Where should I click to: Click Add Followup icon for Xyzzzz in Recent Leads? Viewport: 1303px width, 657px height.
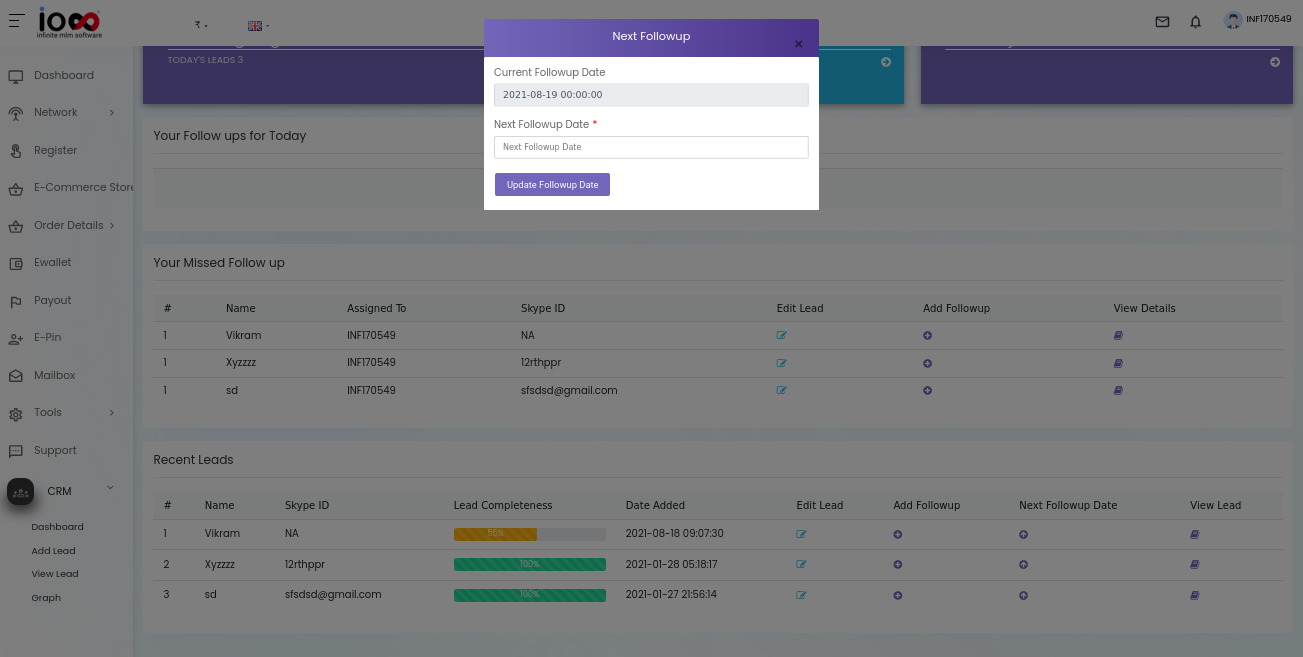[x=898, y=564]
